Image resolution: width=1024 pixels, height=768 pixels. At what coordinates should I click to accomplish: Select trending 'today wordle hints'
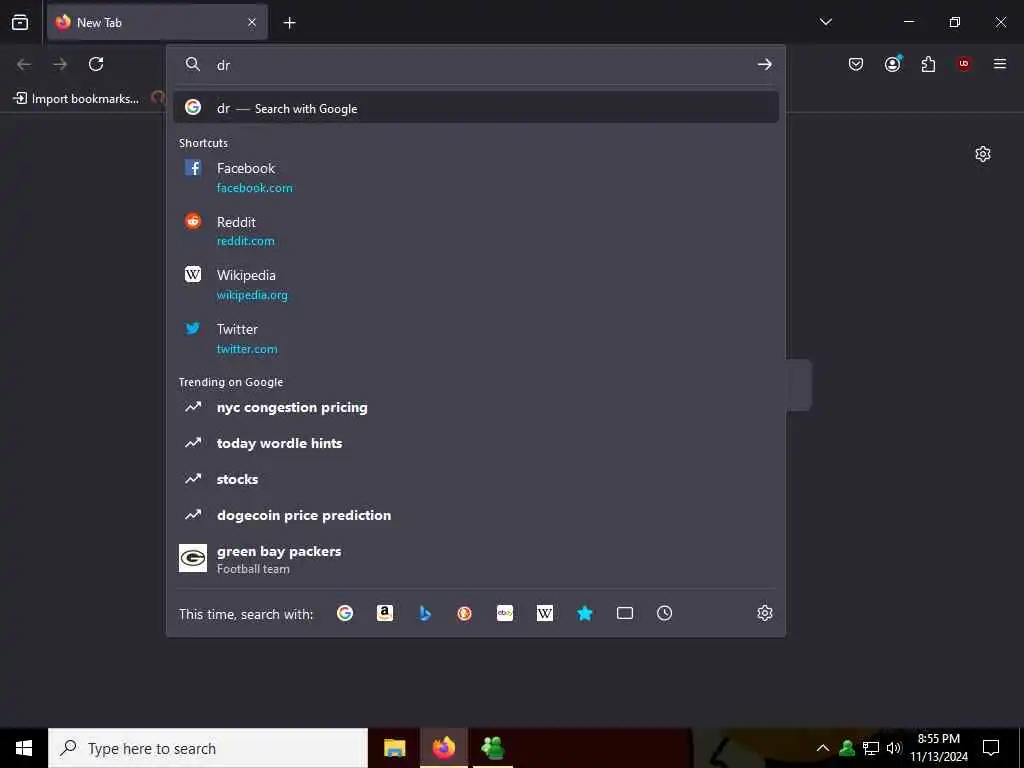(x=476, y=443)
